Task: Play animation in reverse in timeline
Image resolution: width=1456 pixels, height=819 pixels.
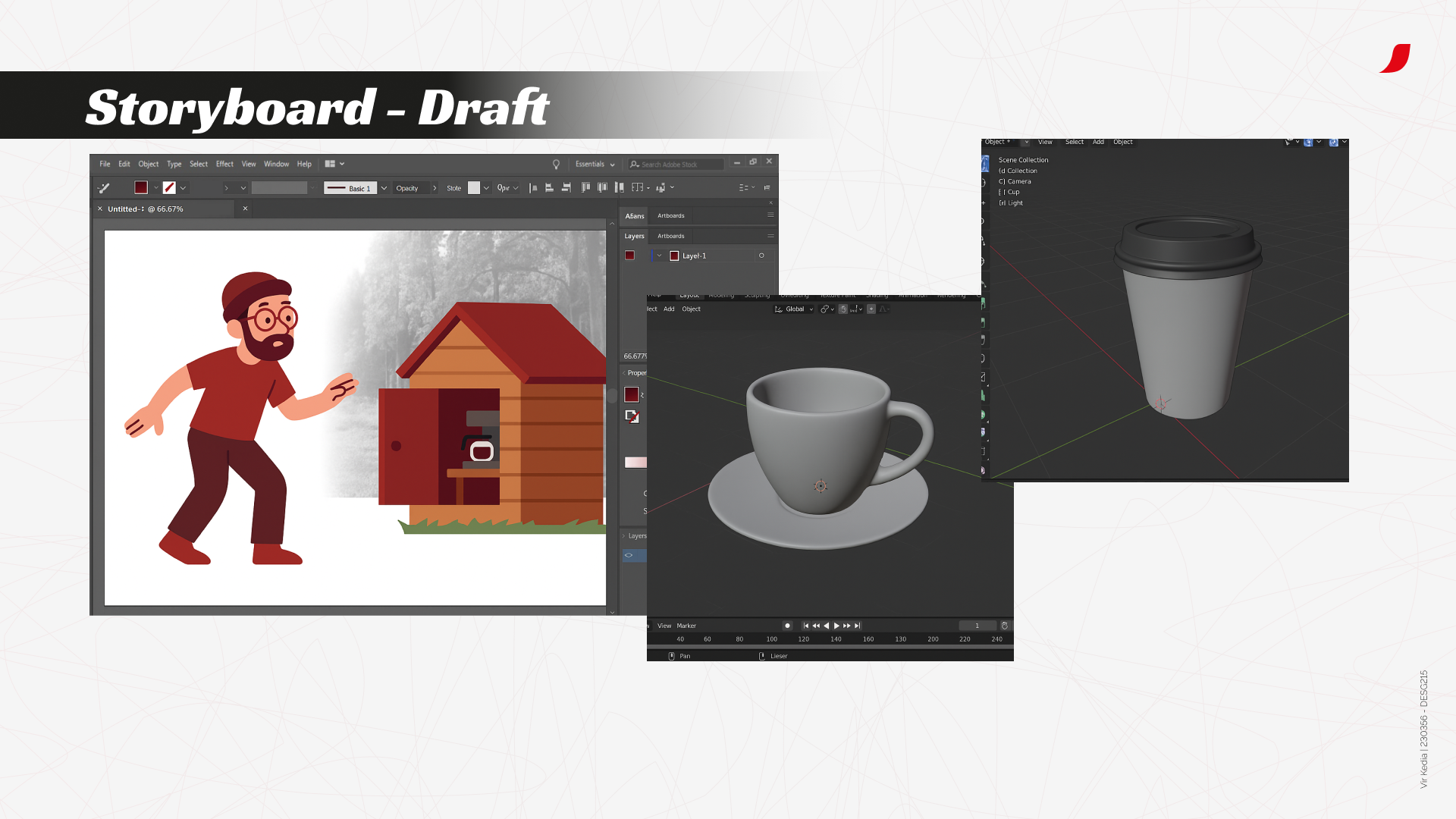Action: (827, 626)
